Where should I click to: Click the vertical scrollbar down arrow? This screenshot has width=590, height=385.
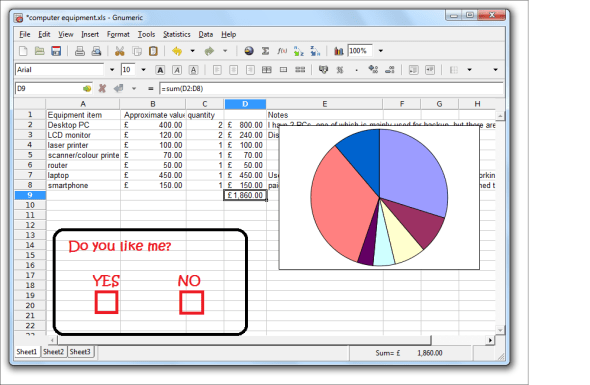(500, 330)
